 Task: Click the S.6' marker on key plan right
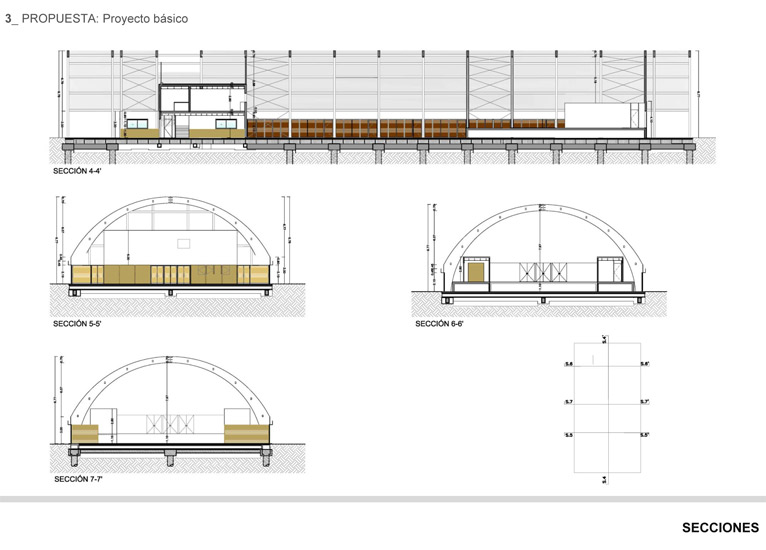point(645,364)
